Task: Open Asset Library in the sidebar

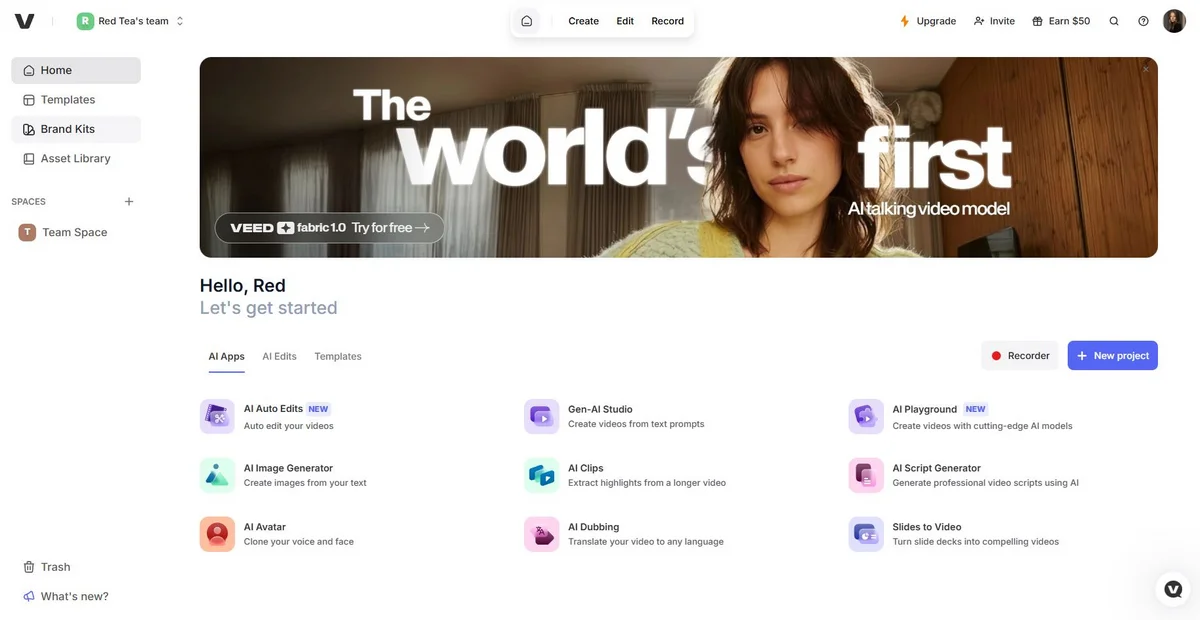Action: point(76,158)
